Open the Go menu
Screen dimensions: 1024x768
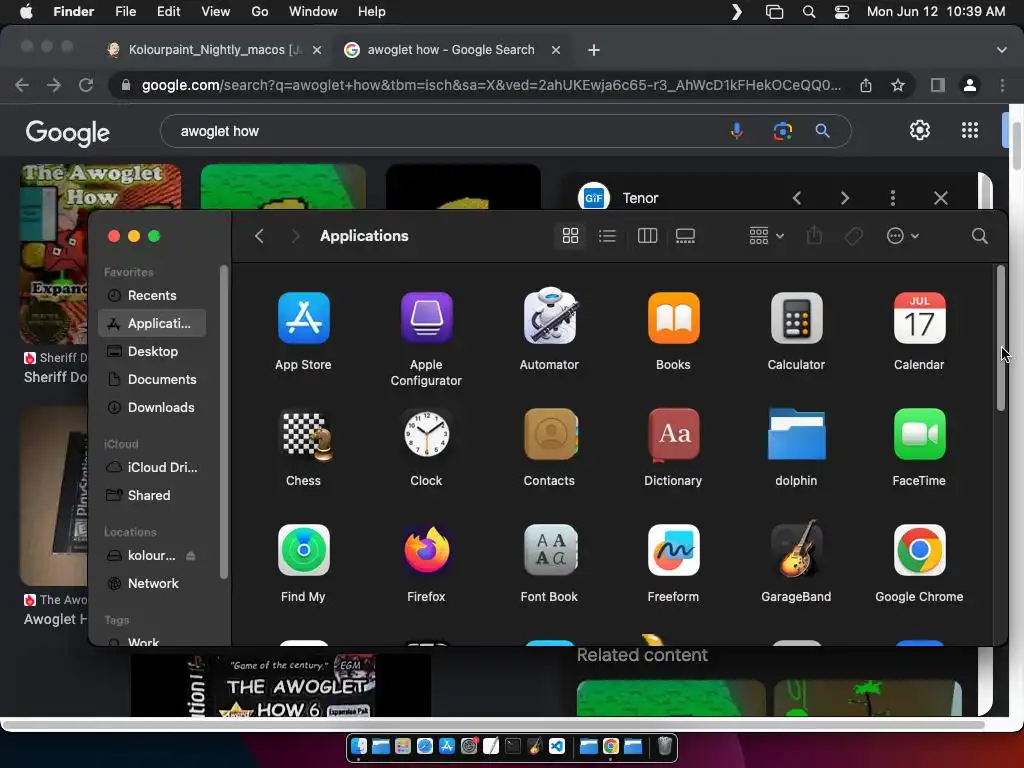click(260, 12)
